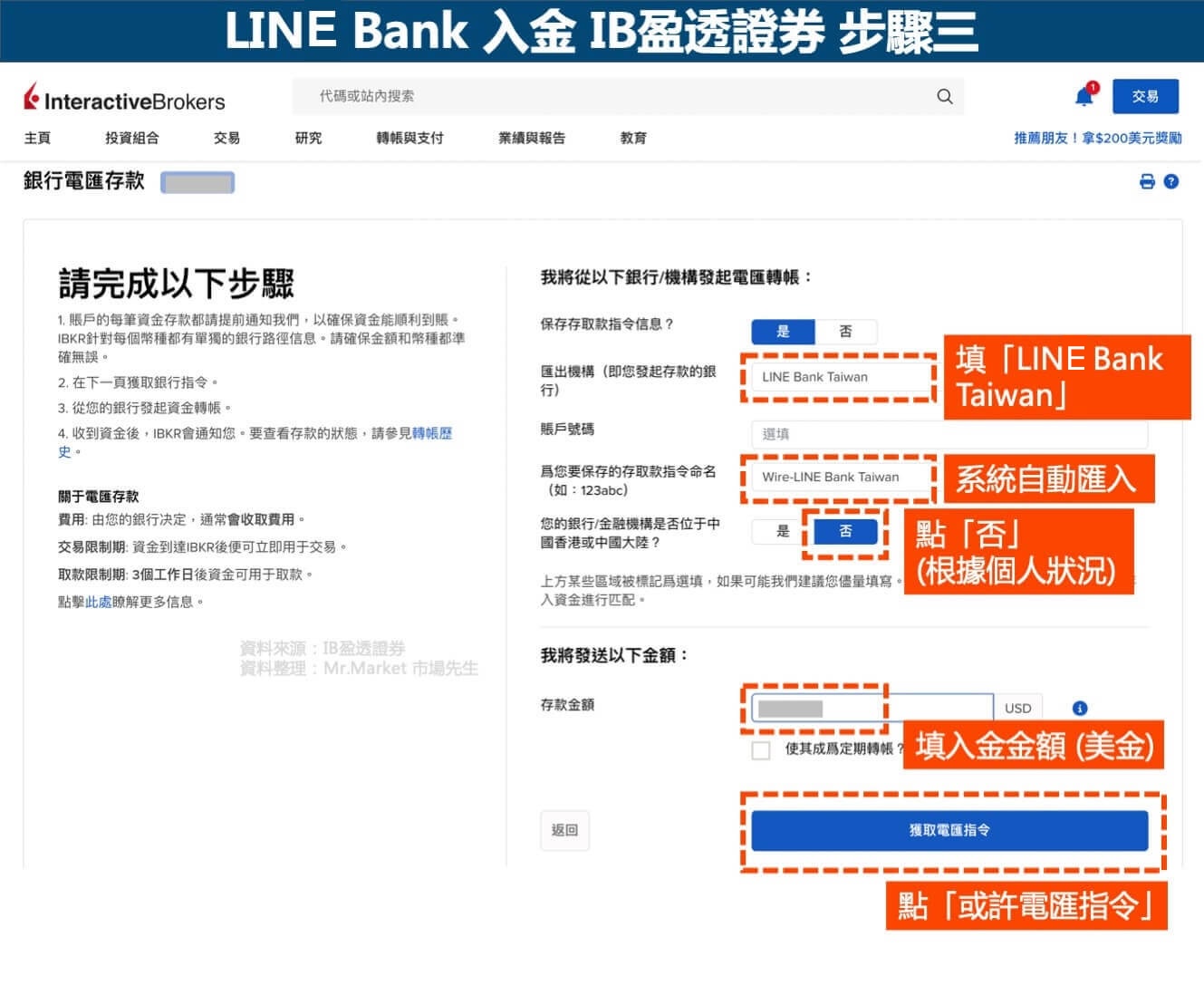Screen dimensions: 1204x995
Task: Focus the 代碼或站內搜索 search field
Action: 628,96
